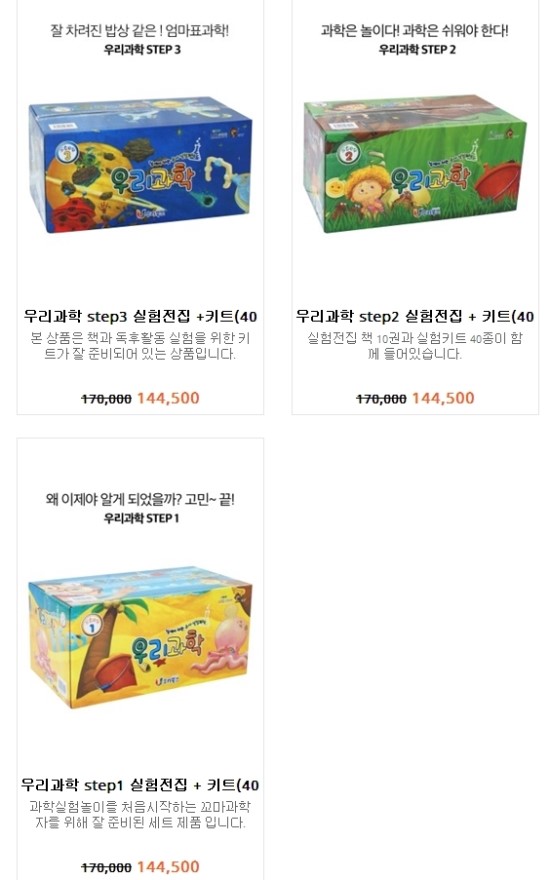Click the crossed-out 170,000 price under step2
The width and height of the screenshot is (550, 880).
coord(381,399)
